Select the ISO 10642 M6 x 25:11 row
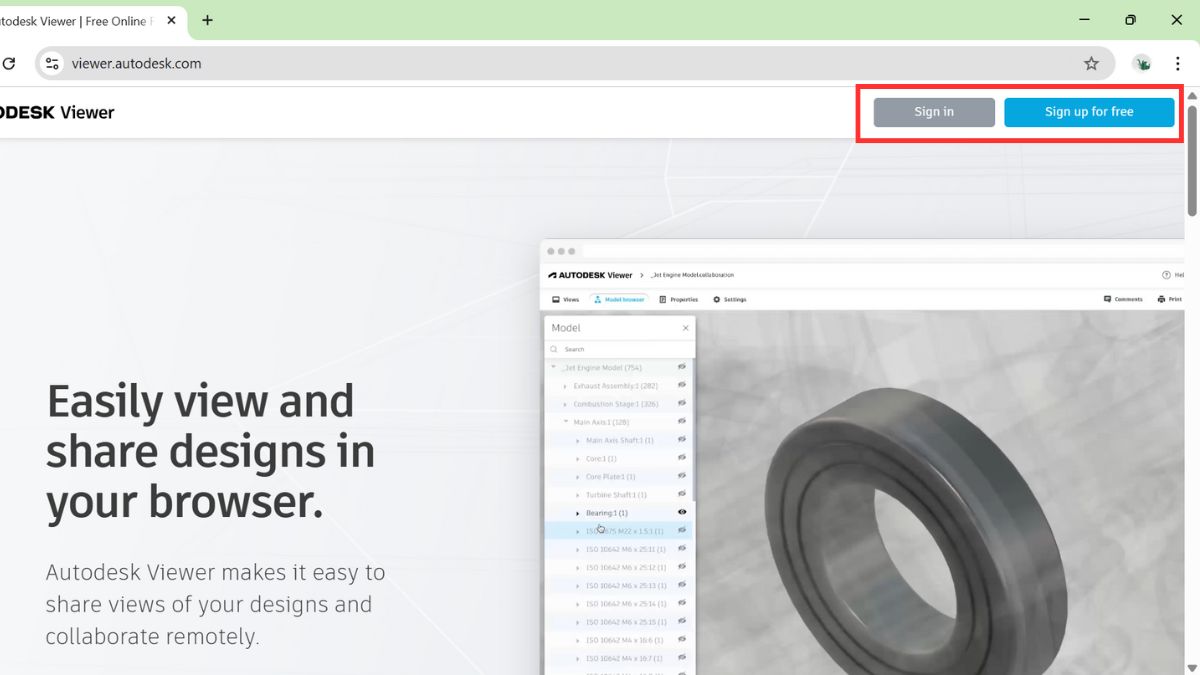The image size is (1200, 675). pos(619,549)
